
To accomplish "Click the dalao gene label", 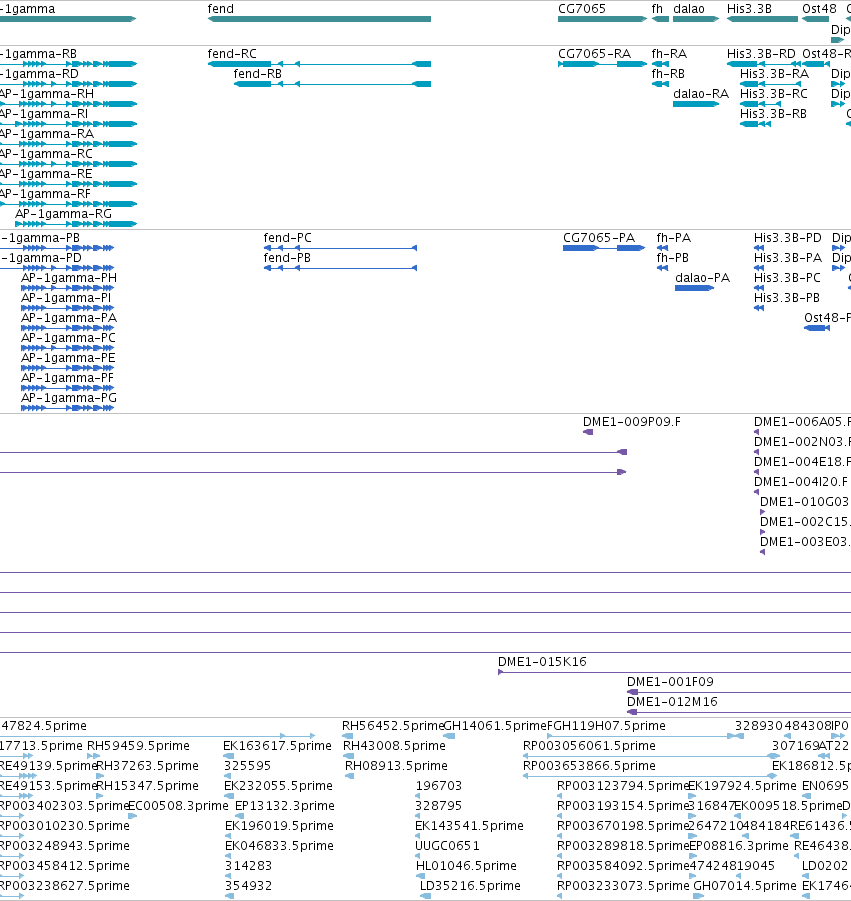I will pyautogui.click(x=689, y=9).
